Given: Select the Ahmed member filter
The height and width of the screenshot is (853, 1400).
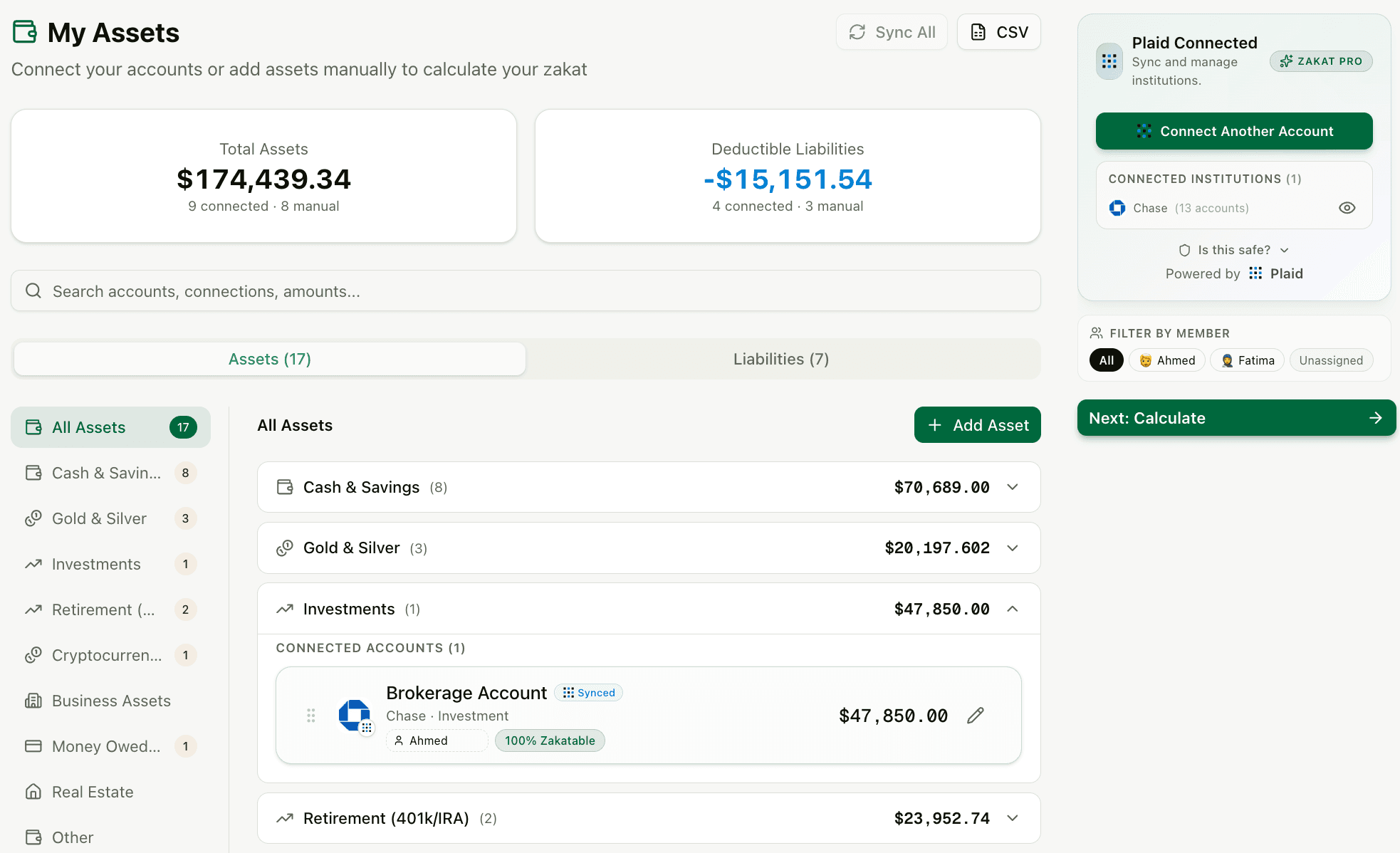Looking at the screenshot, I should coord(1166,360).
